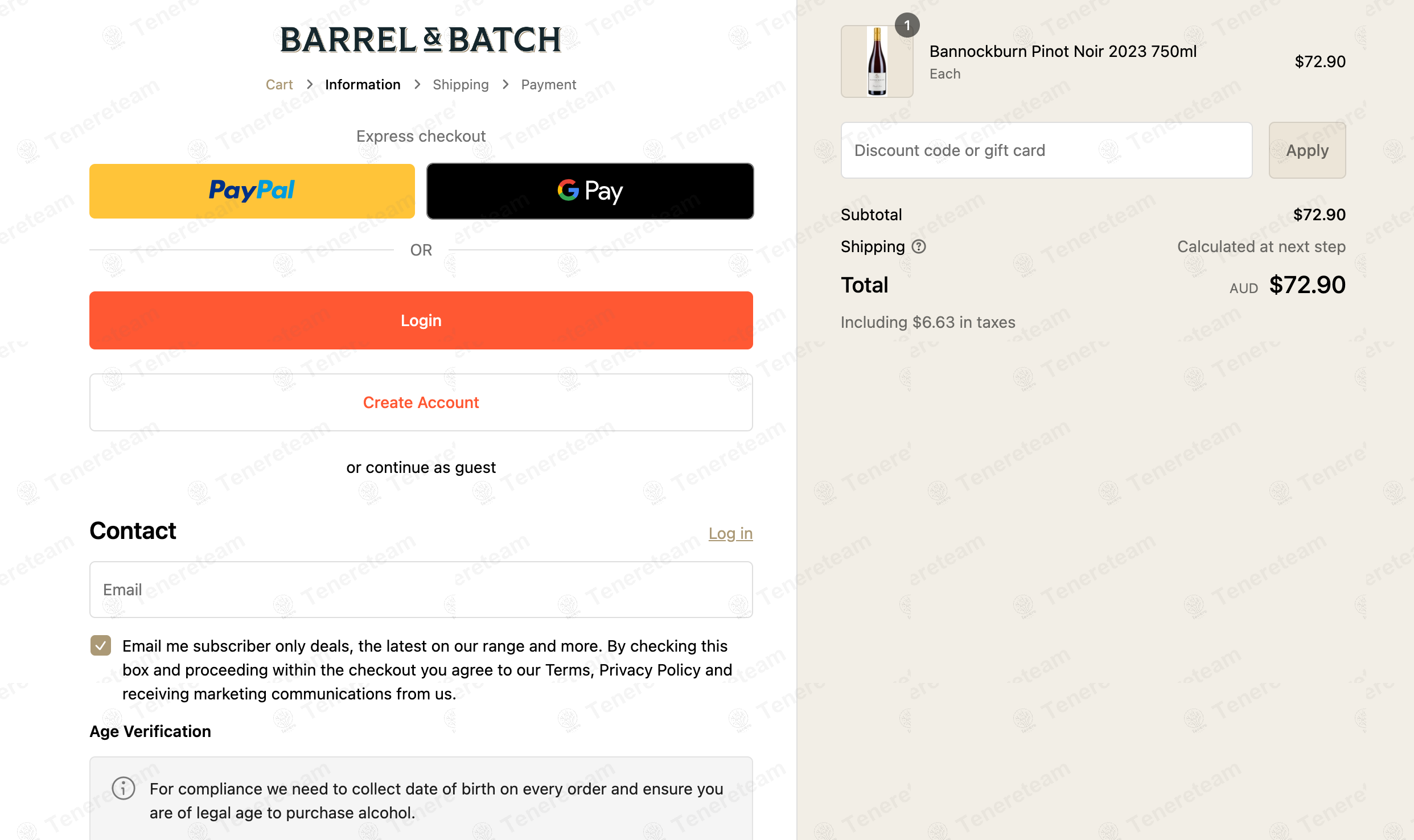This screenshot has height=840, width=1414.
Task: Click the age verification info icon
Action: (x=124, y=788)
